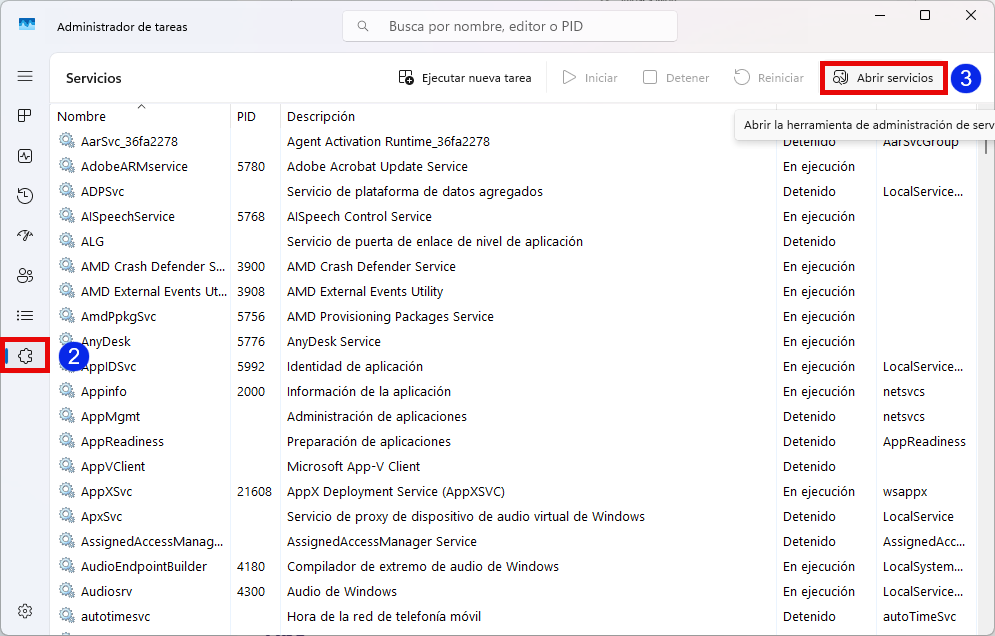The height and width of the screenshot is (636, 995).
Task: Select the autotimesvc service name
Action: tap(115, 616)
